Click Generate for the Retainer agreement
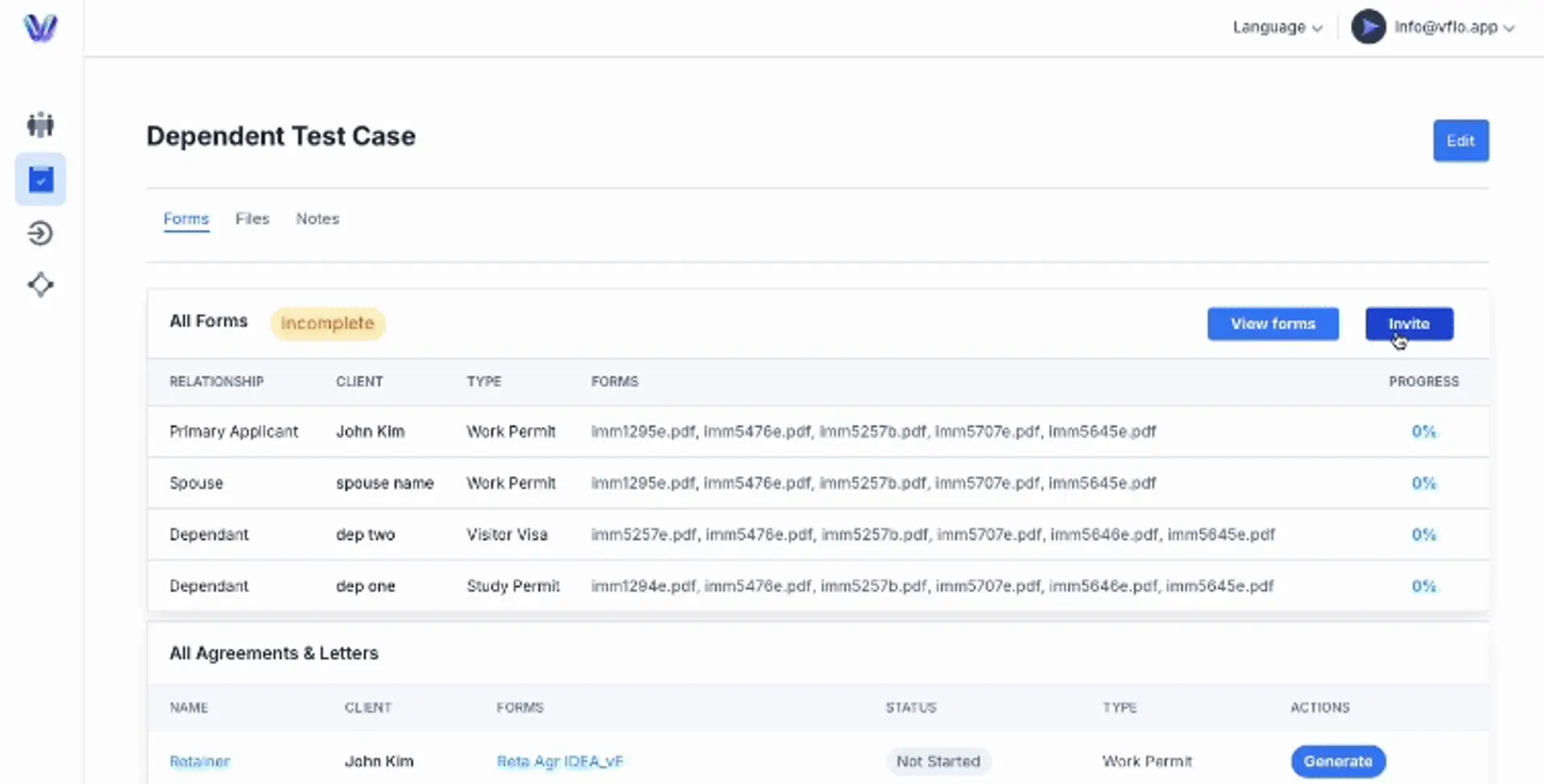The height and width of the screenshot is (784, 1544). click(x=1338, y=761)
